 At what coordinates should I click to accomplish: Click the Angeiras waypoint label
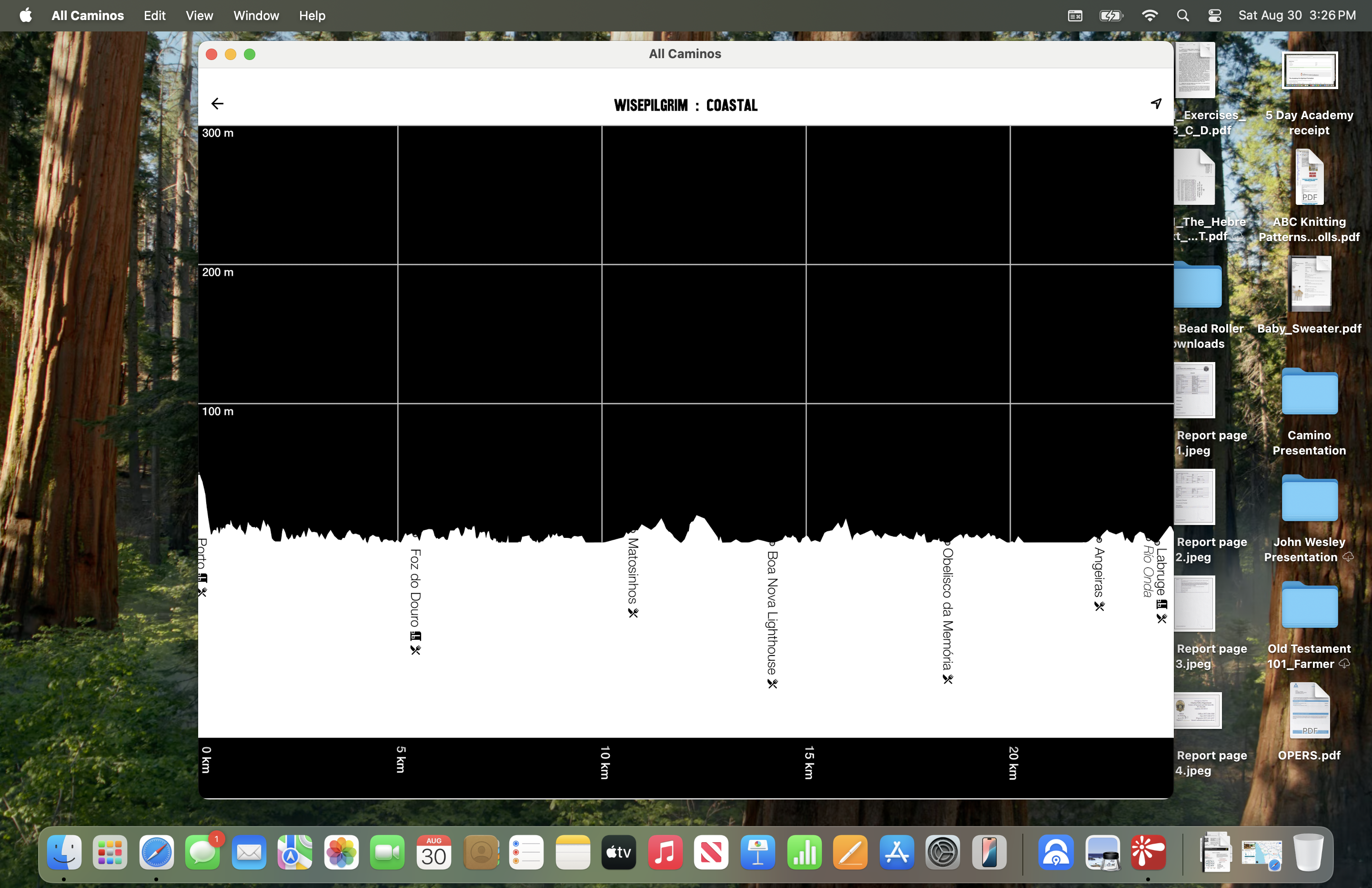[x=1099, y=573]
